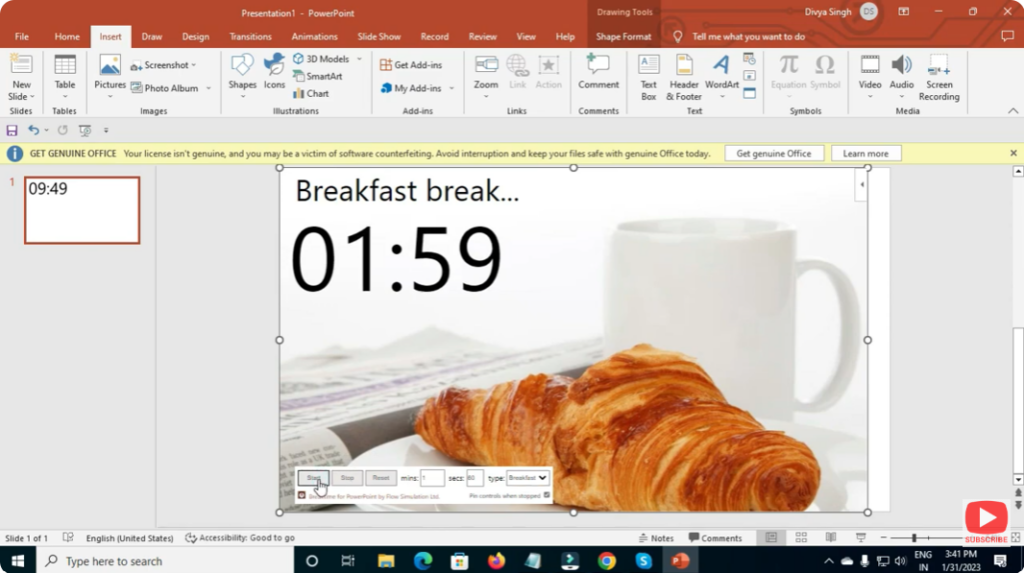This screenshot has height=573, width=1024.
Task: Click the Get genuine Office button
Action: [x=774, y=154]
